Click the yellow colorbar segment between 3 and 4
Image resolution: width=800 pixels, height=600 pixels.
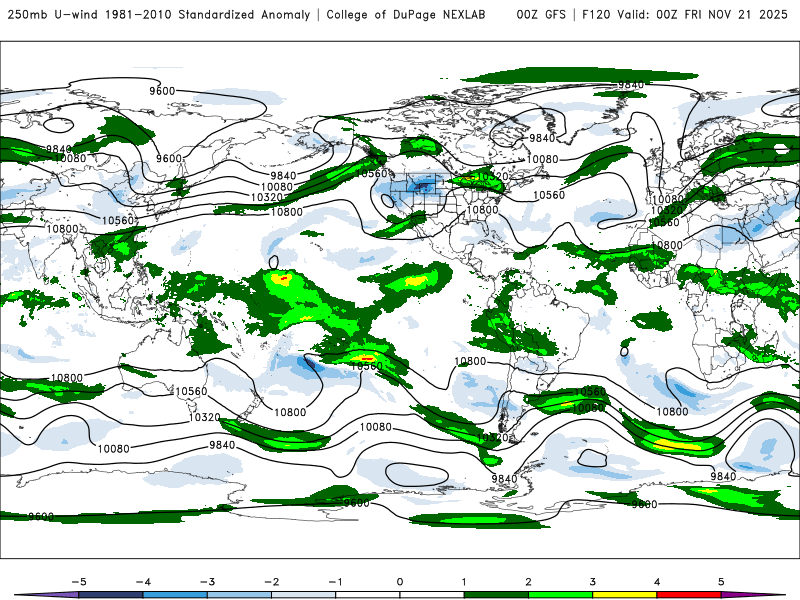tap(625, 595)
